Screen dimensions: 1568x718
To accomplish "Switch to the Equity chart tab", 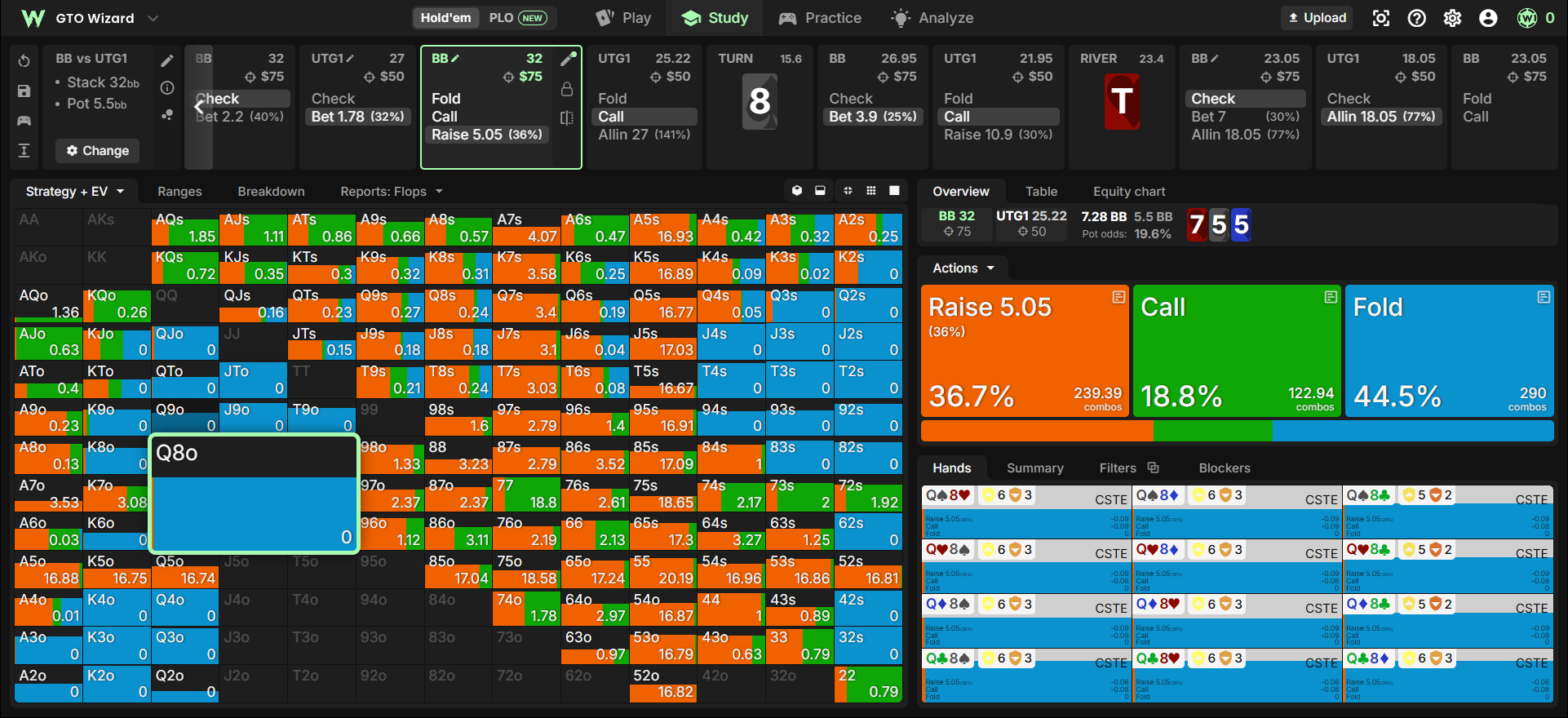I will tap(1129, 192).
